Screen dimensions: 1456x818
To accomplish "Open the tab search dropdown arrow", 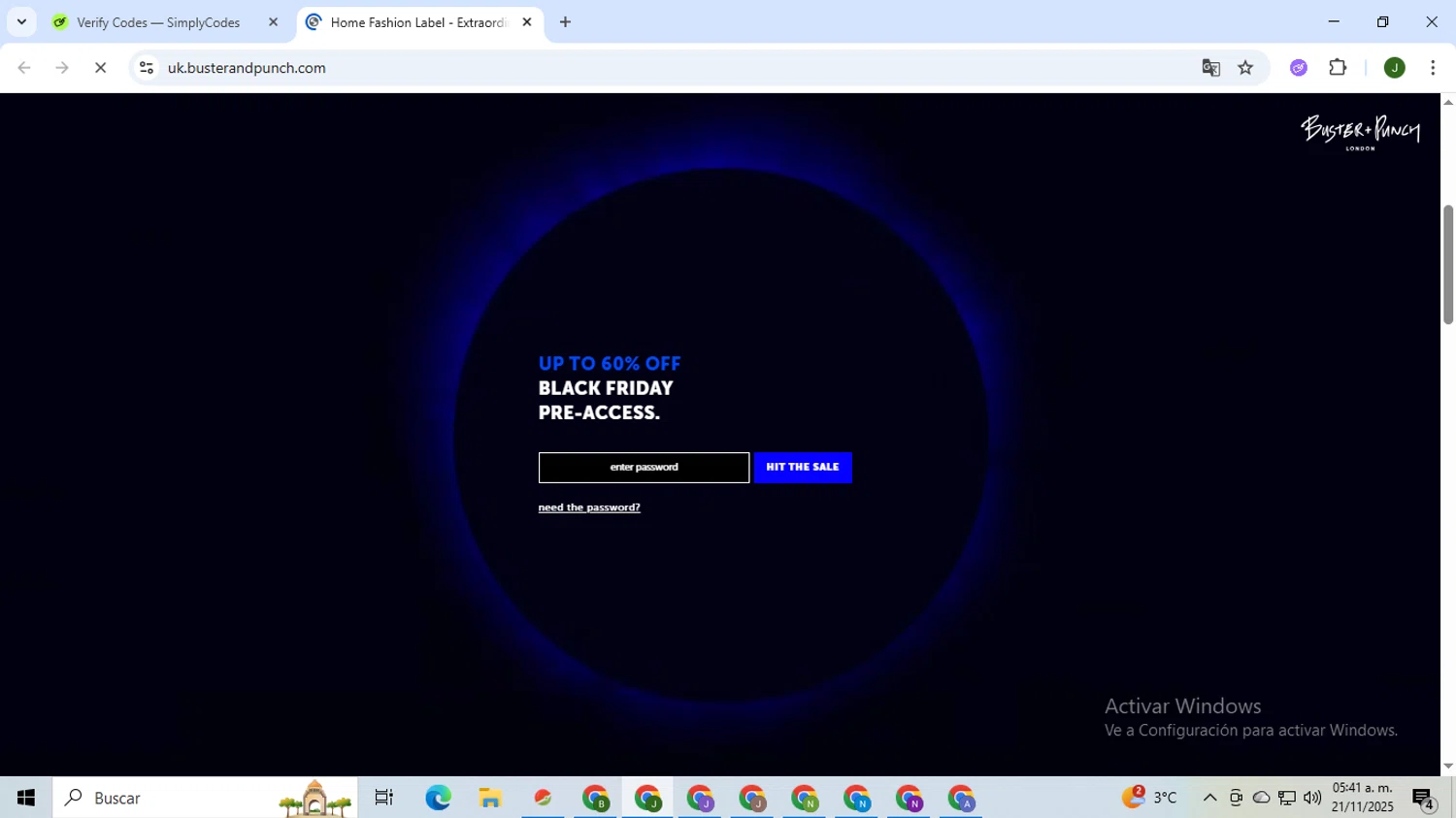I will tap(21, 21).
